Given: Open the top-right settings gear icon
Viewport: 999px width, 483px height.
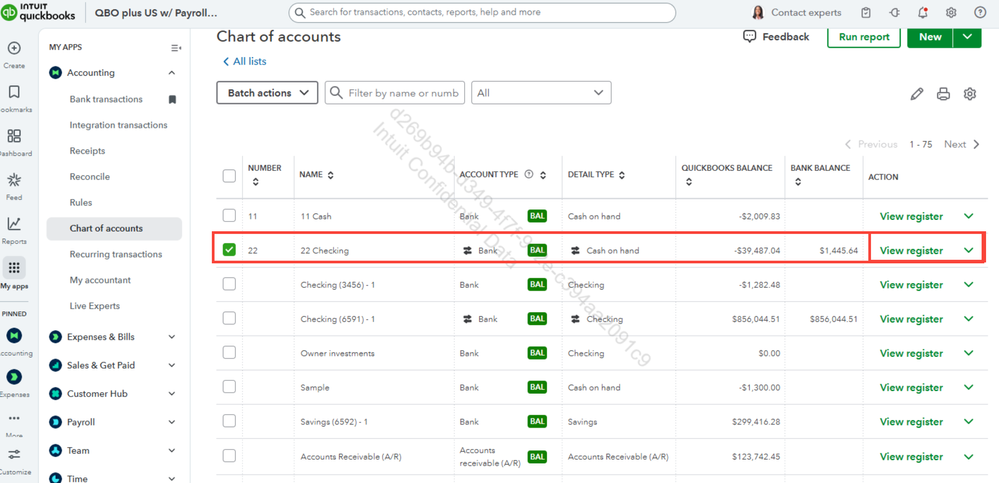Looking at the screenshot, I should pos(951,12).
